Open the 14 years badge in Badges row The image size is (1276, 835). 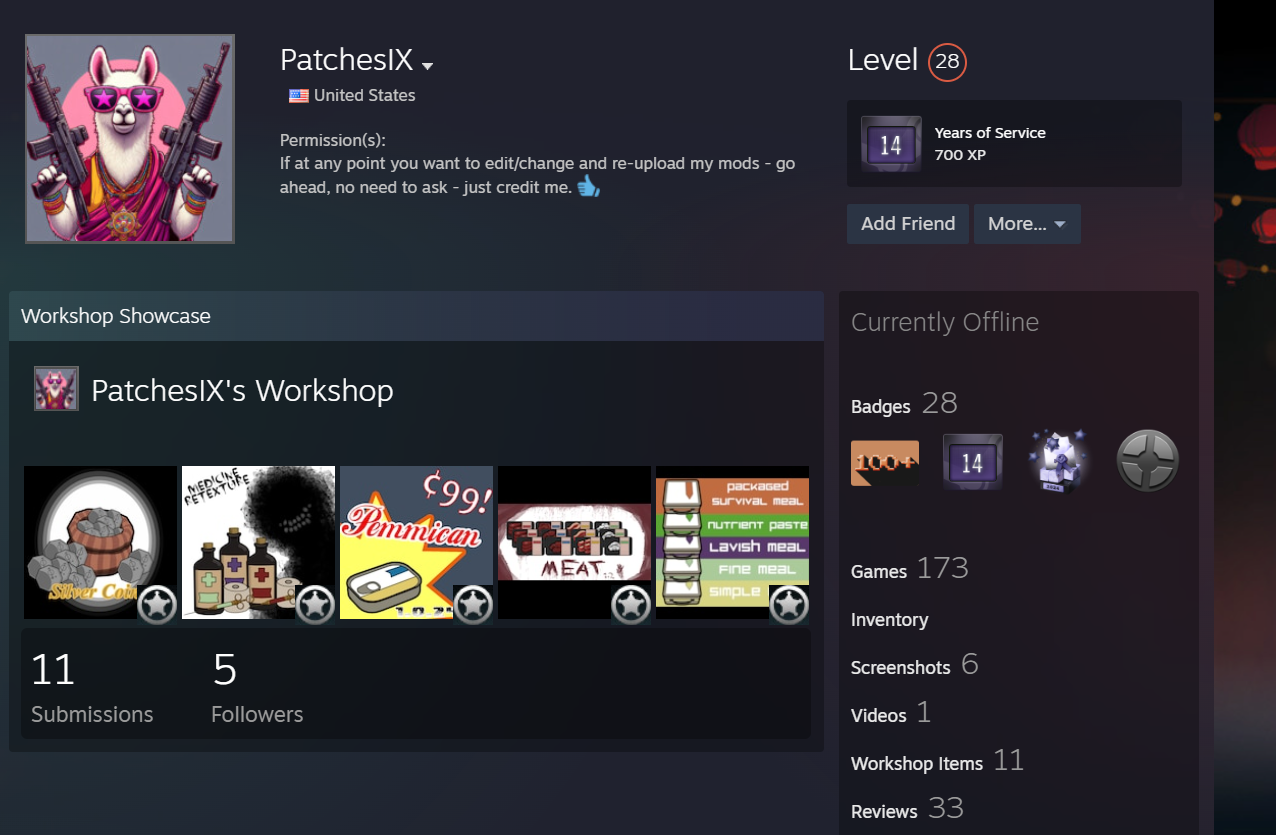point(973,462)
